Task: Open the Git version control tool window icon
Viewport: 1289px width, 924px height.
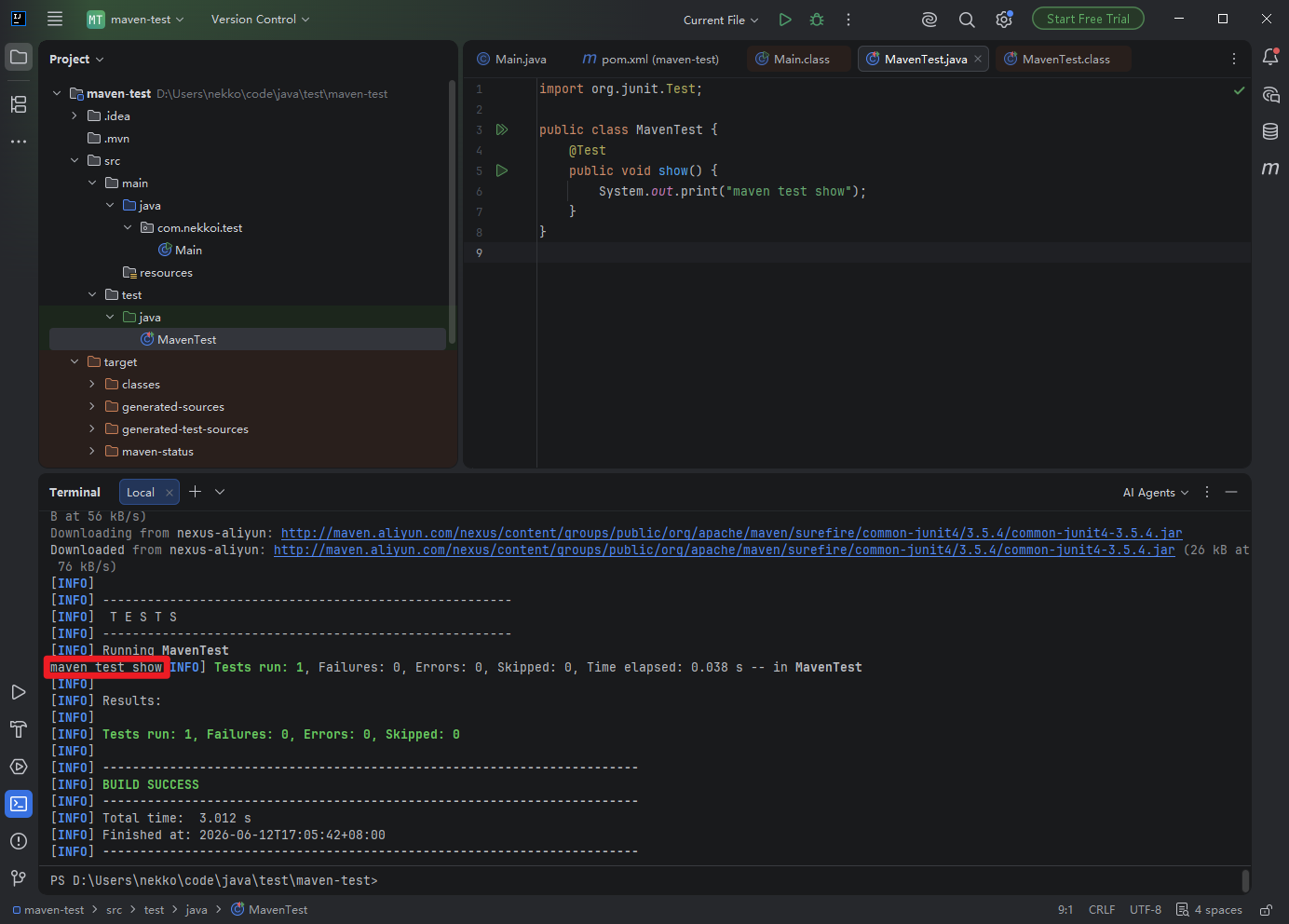Action: click(19, 878)
